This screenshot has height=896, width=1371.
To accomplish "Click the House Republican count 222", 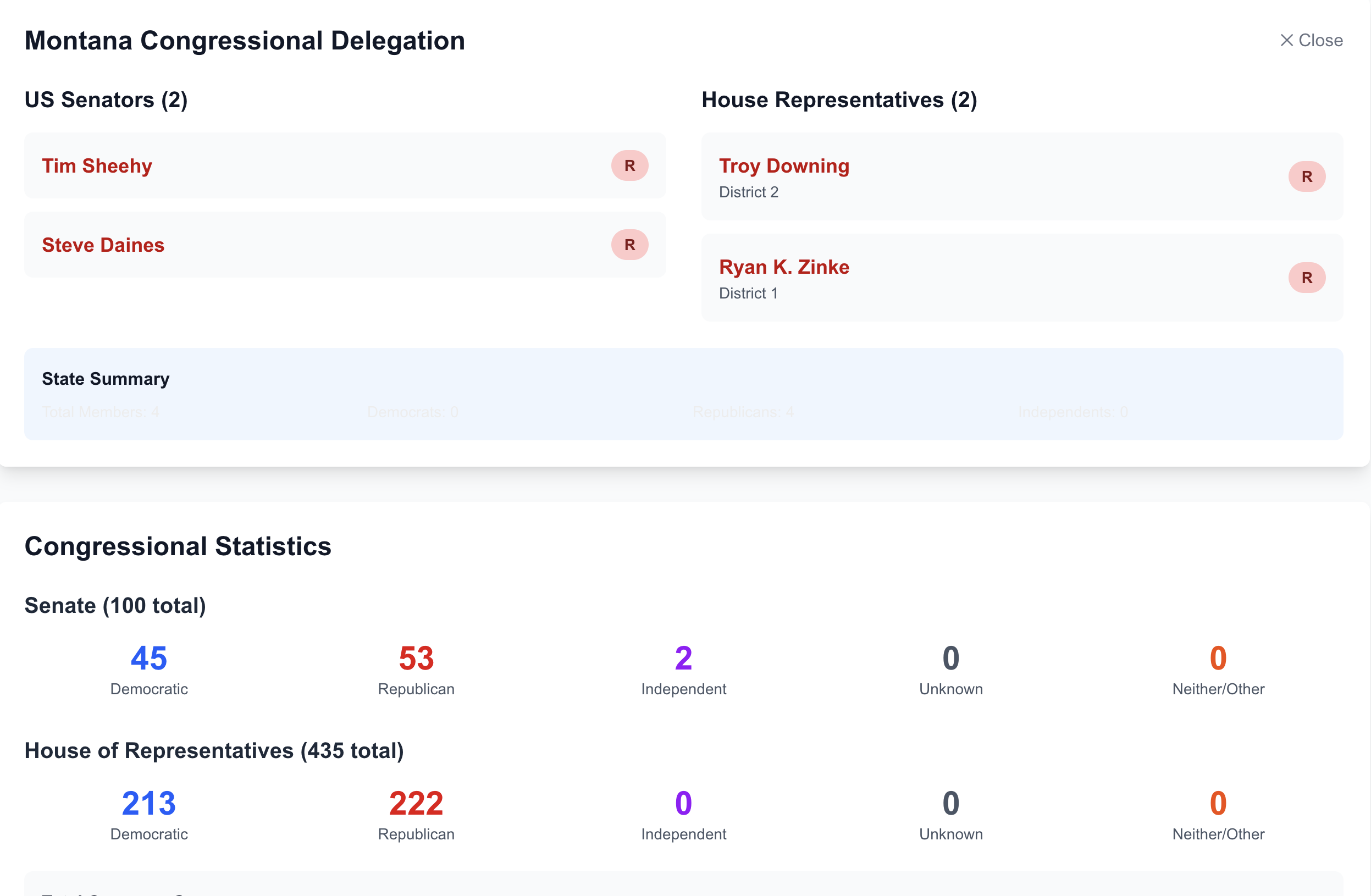I will pyautogui.click(x=416, y=803).
